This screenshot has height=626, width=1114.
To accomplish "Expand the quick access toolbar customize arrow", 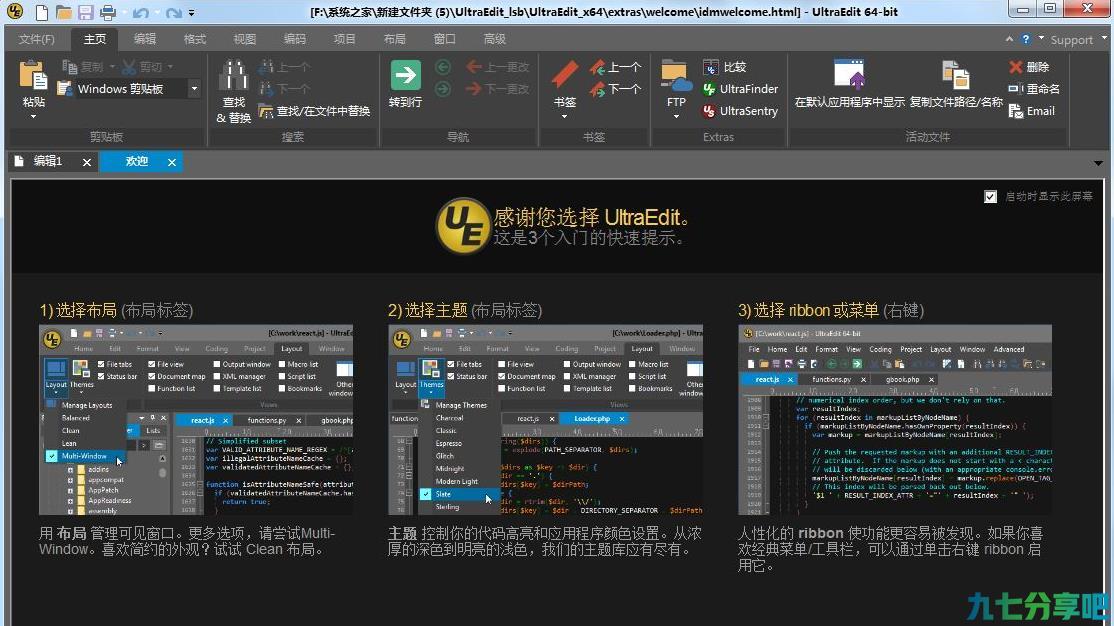I will point(191,13).
